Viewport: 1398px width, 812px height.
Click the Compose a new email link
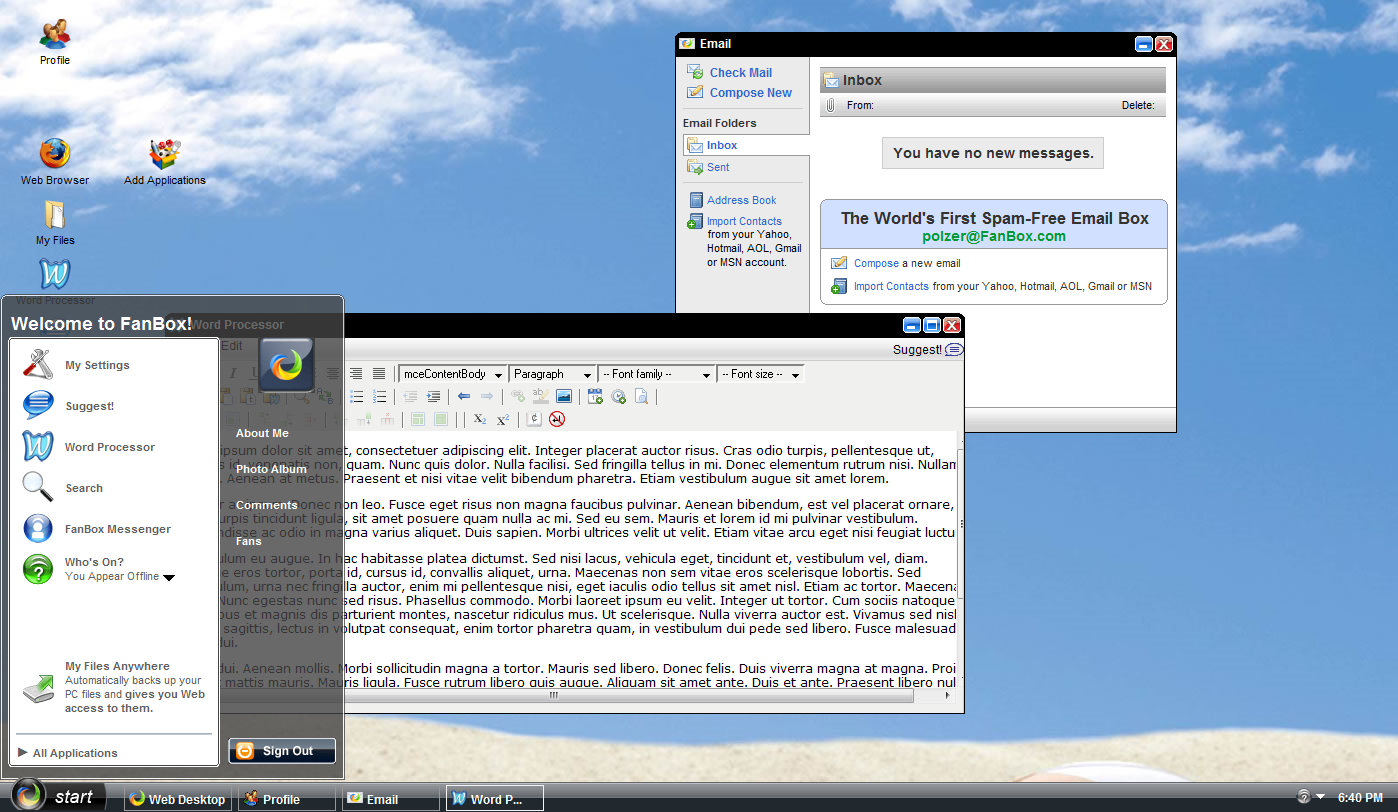(x=876, y=263)
